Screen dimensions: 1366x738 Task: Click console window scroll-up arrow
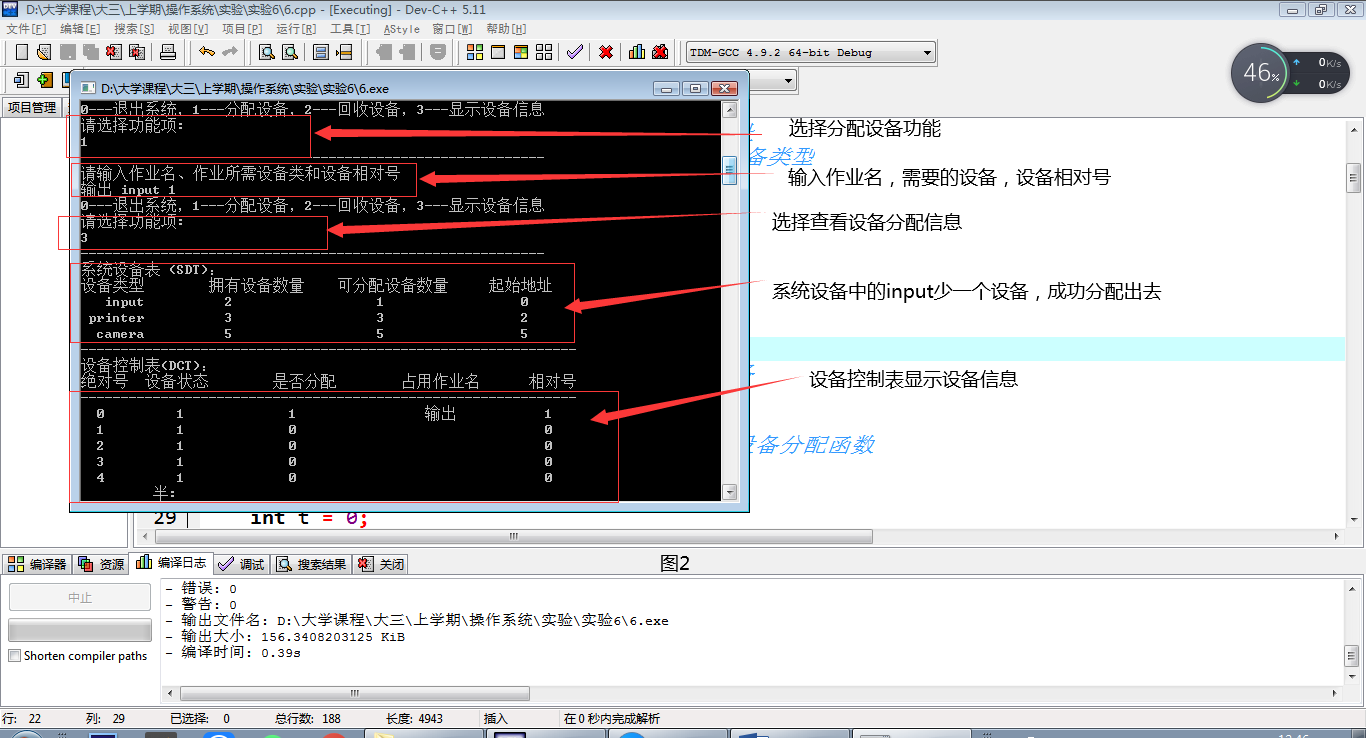coord(730,109)
